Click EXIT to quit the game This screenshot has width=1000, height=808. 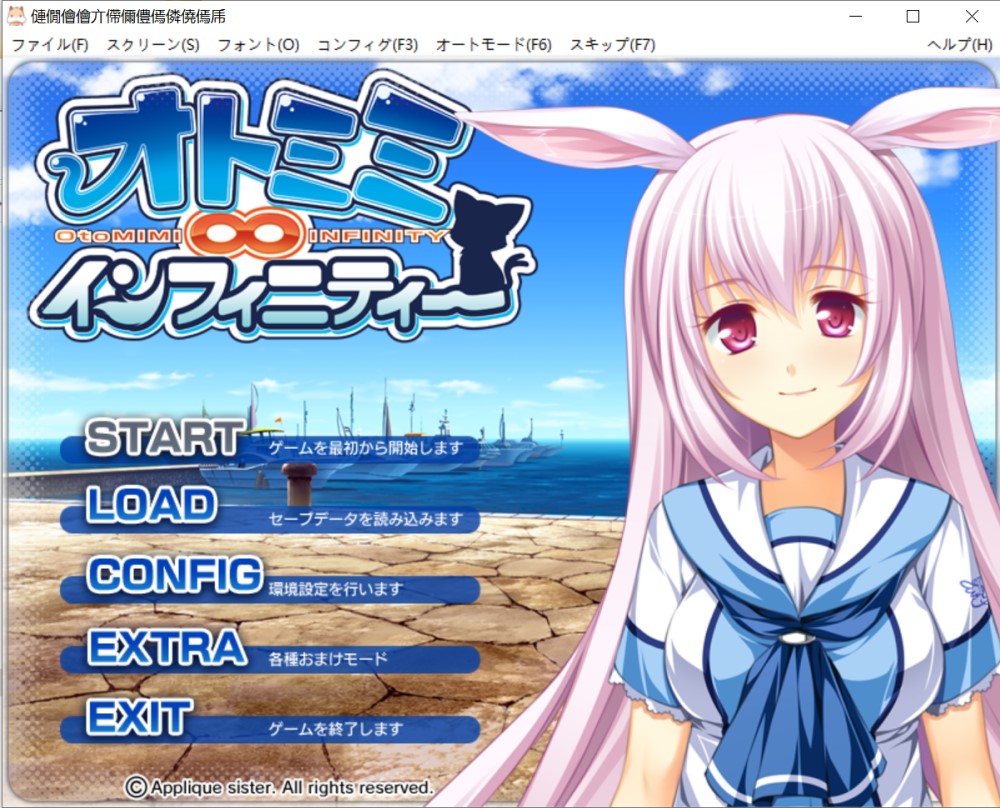(139, 717)
